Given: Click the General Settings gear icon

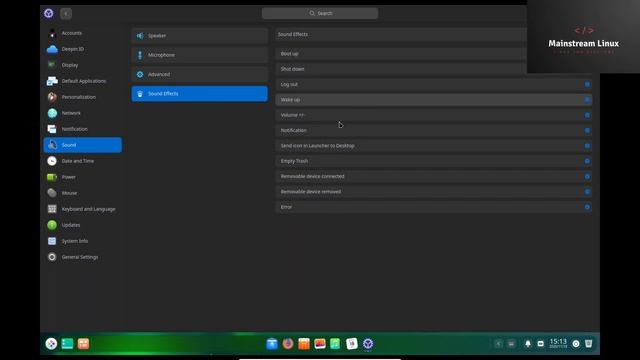Looking at the screenshot, I should pyautogui.click(x=52, y=257).
